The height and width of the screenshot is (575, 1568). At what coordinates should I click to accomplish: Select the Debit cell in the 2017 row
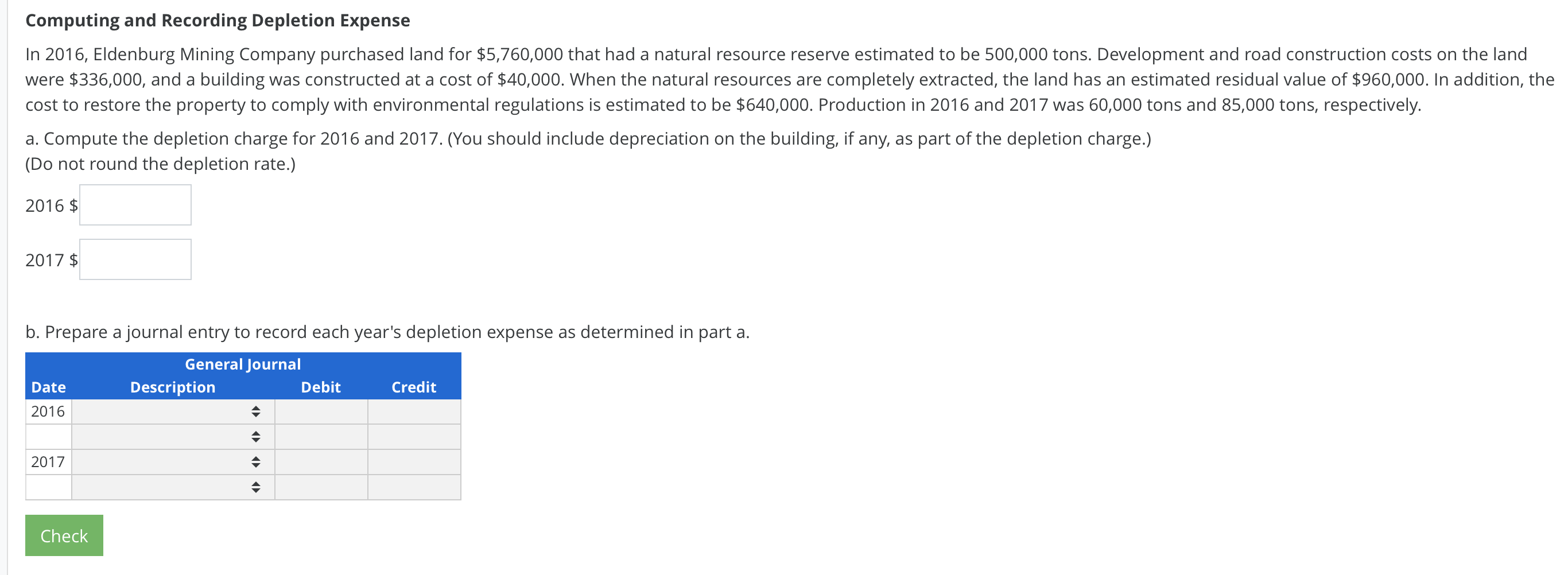pyautogui.click(x=321, y=462)
